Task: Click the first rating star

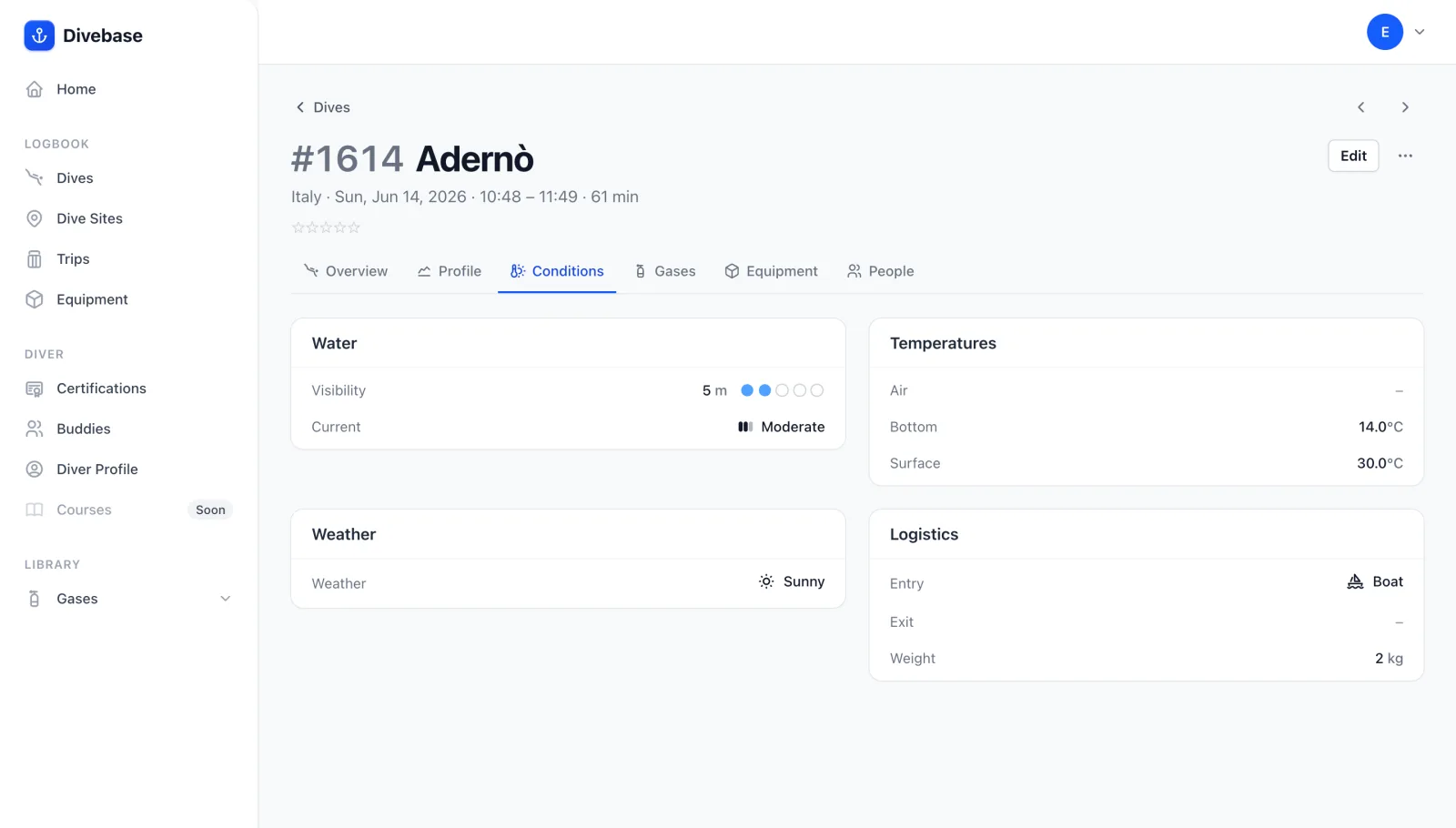Action: pyautogui.click(x=298, y=227)
